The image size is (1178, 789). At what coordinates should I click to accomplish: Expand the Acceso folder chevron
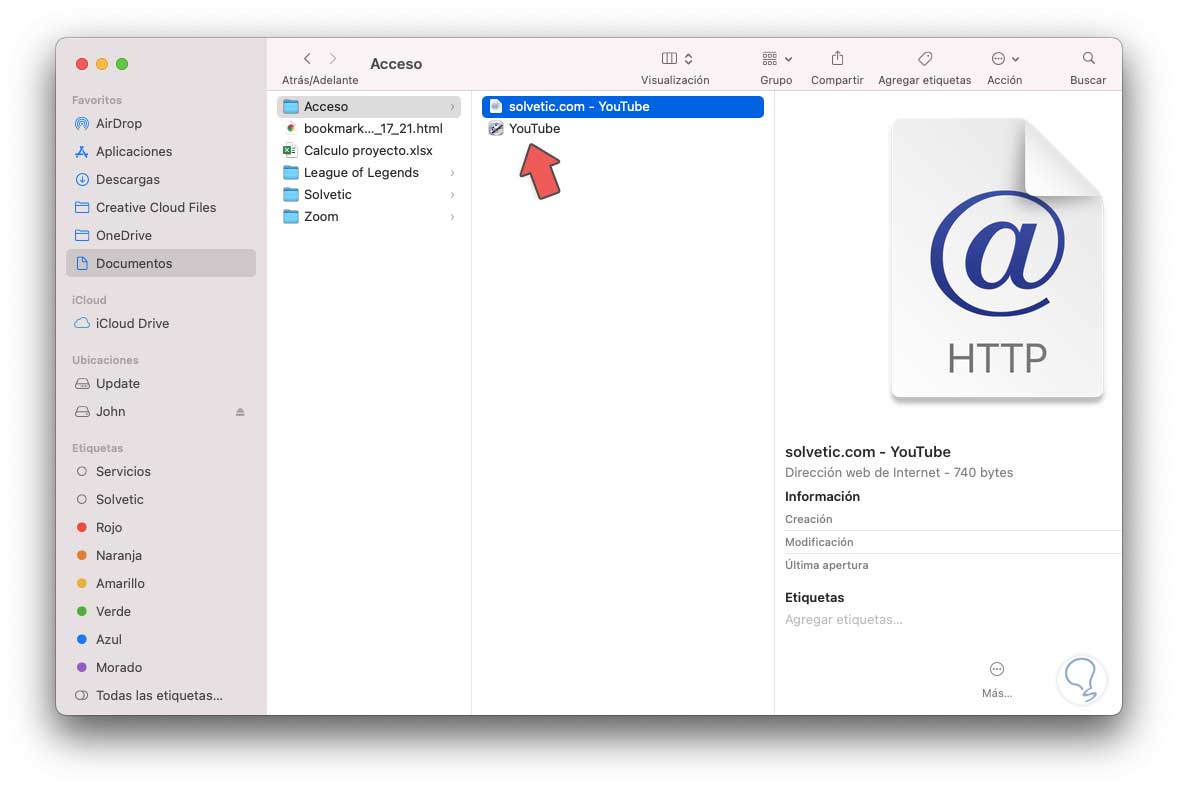[452, 107]
